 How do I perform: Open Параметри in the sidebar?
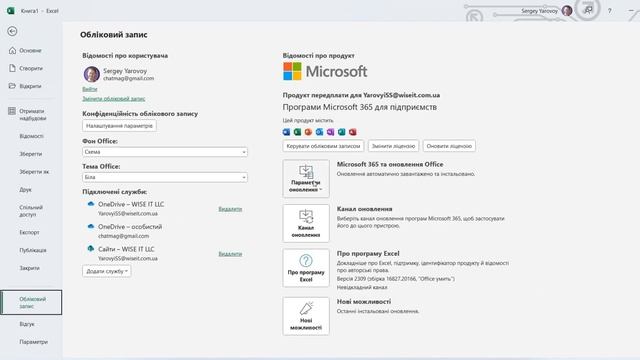coord(33,342)
